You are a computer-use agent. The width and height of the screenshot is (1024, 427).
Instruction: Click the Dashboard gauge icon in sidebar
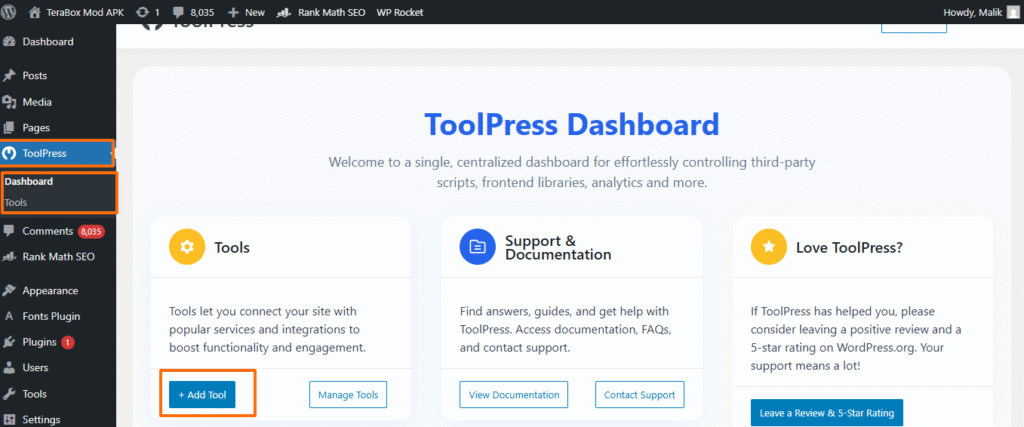tap(9, 42)
